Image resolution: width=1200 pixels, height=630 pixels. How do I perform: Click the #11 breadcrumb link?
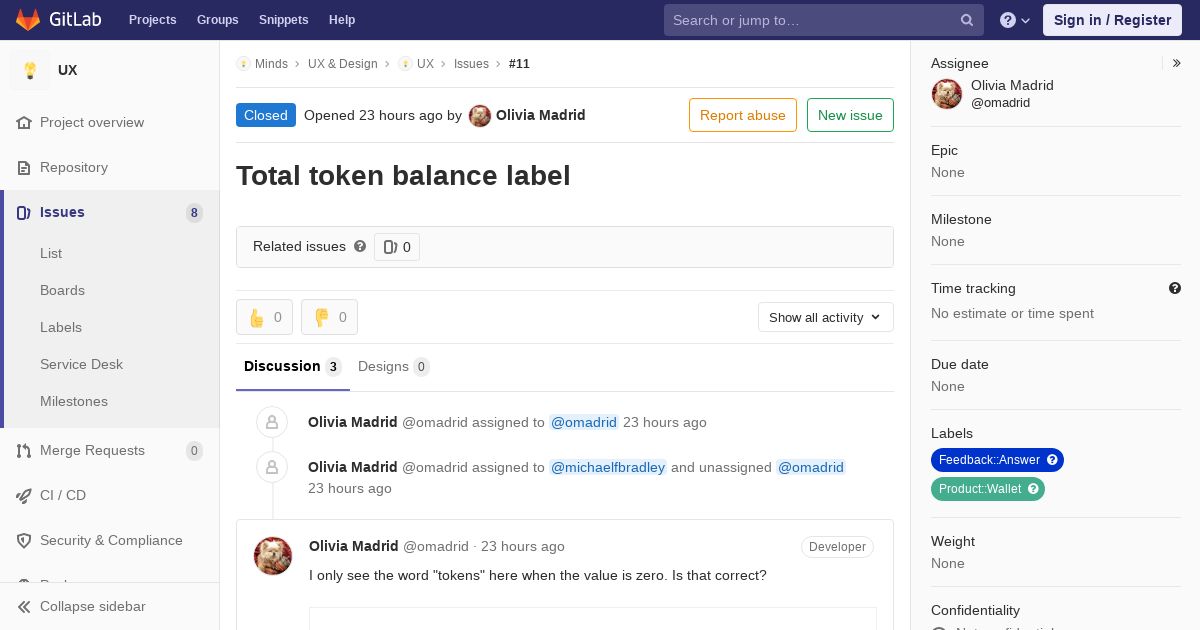pyautogui.click(x=519, y=64)
